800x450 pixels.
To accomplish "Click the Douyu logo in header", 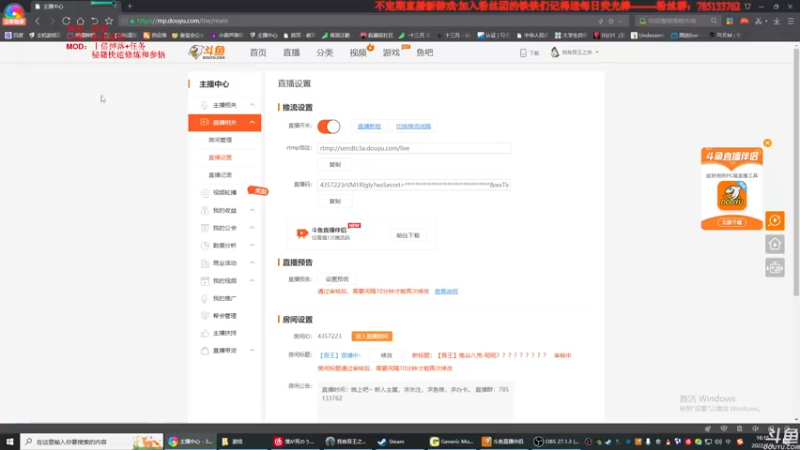I will pyautogui.click(x=207, y=52).
